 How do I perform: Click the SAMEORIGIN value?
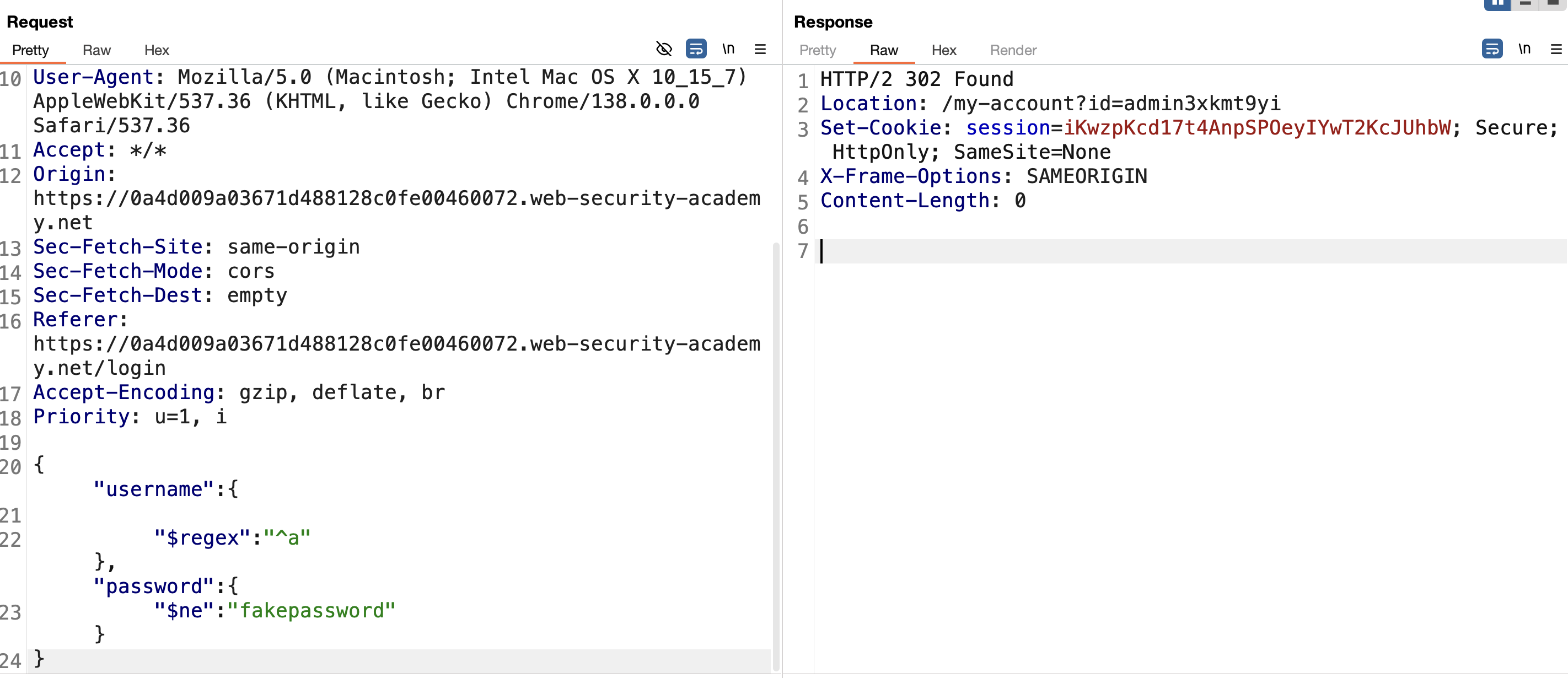[x=1087, y=176]
